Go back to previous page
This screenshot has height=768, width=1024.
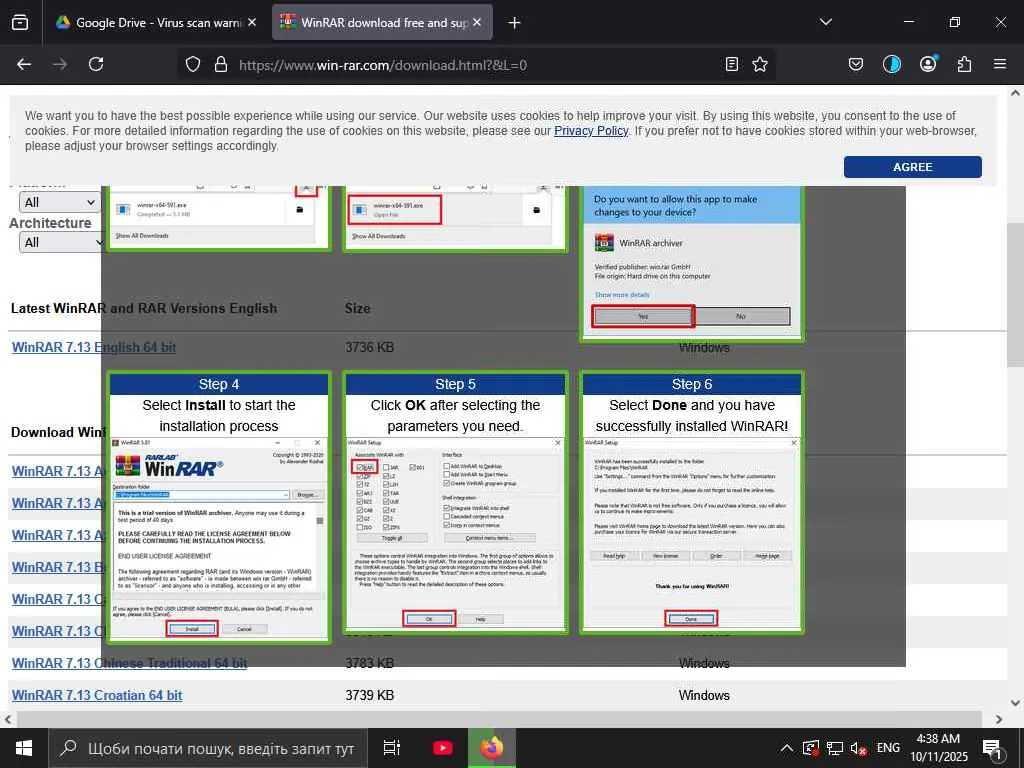click(x=24, y=64)
